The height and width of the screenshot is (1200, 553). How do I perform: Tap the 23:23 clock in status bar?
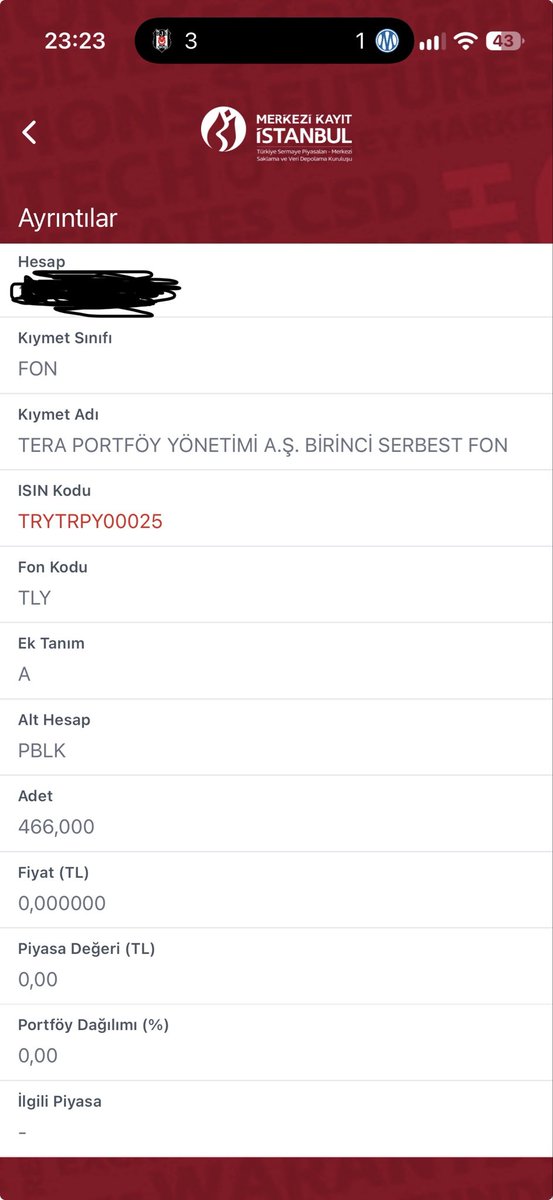point(75,41)
